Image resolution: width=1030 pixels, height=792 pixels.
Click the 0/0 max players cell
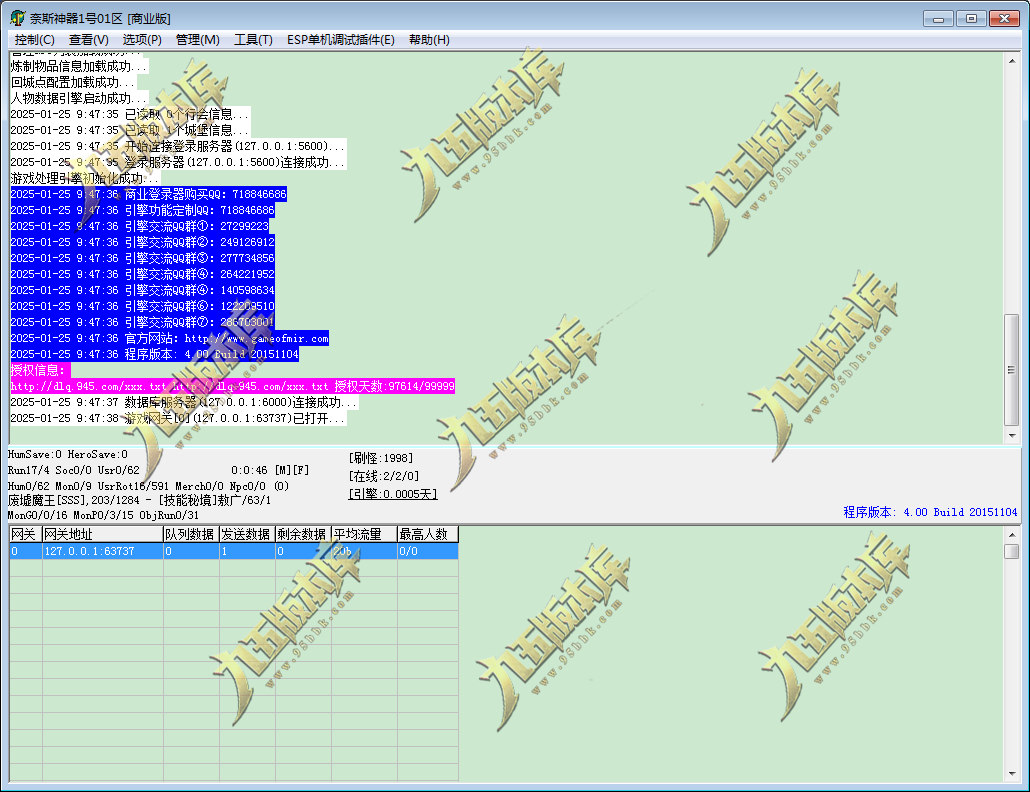(428, 552)
